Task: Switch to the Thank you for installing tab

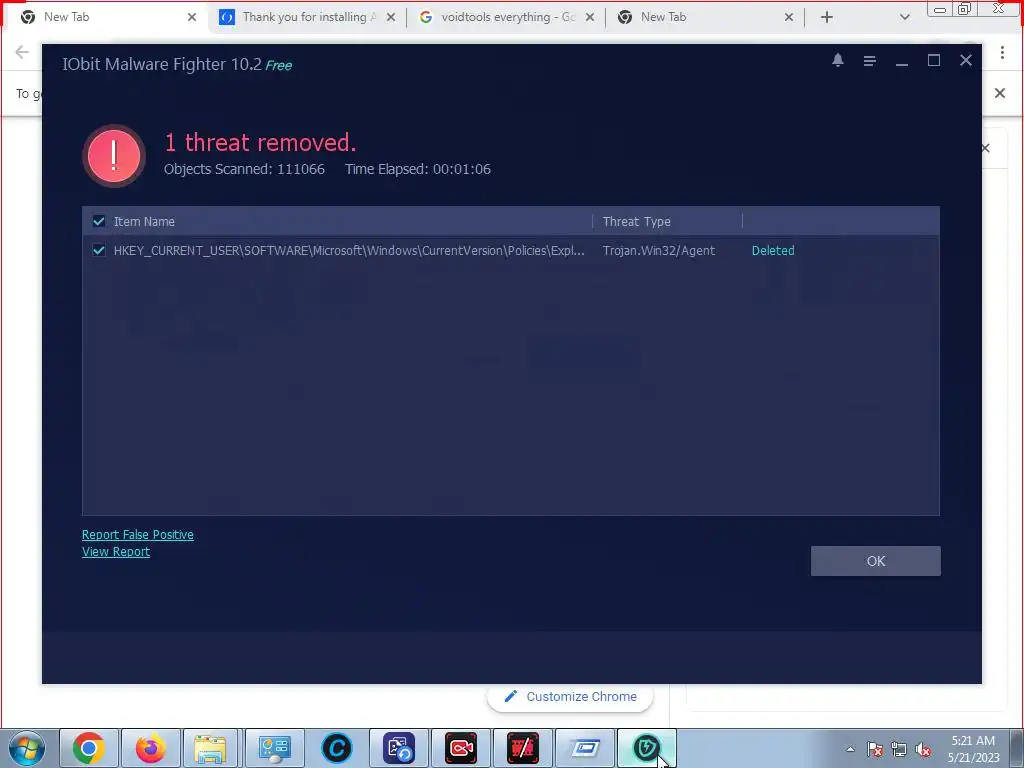Action: point(307,17)
